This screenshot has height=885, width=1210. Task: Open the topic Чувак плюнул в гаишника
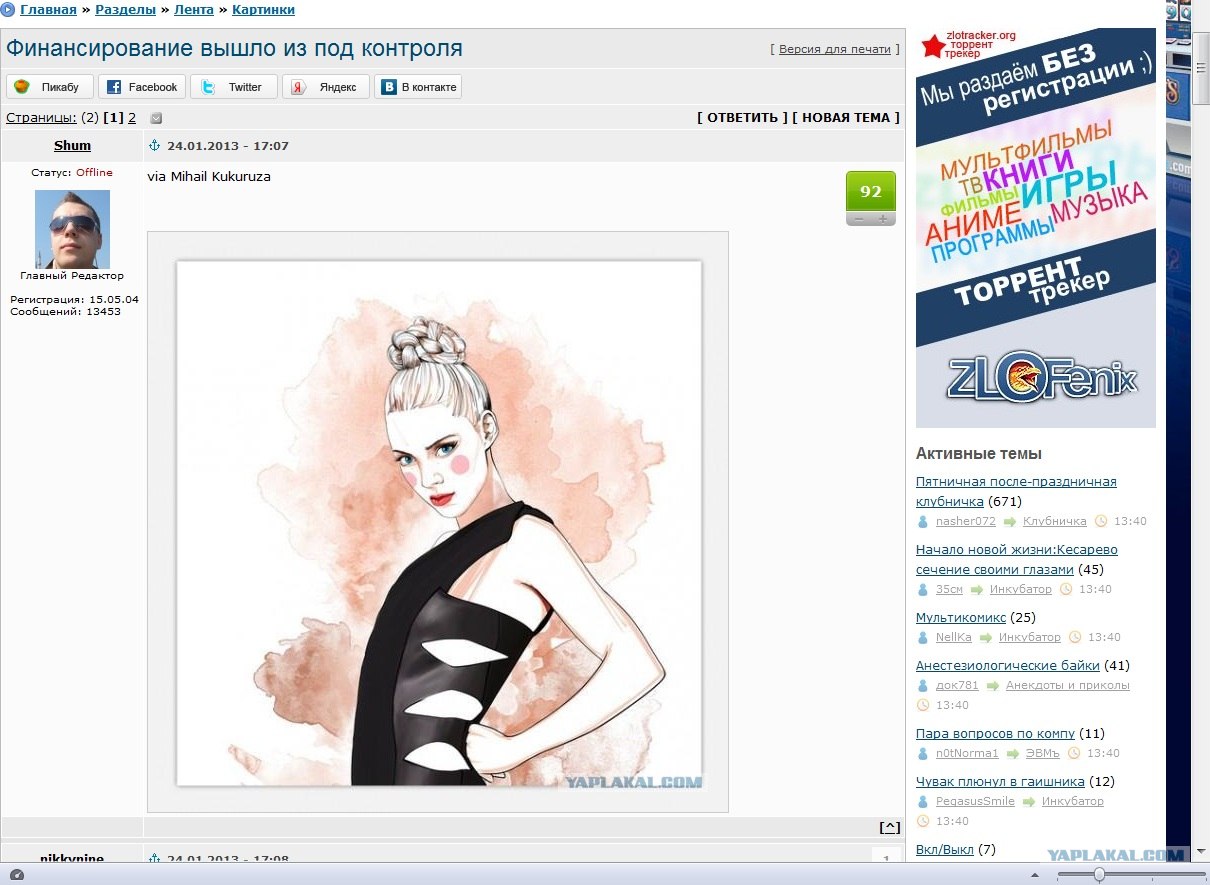pyautogui.click(x=1000, y=781)
